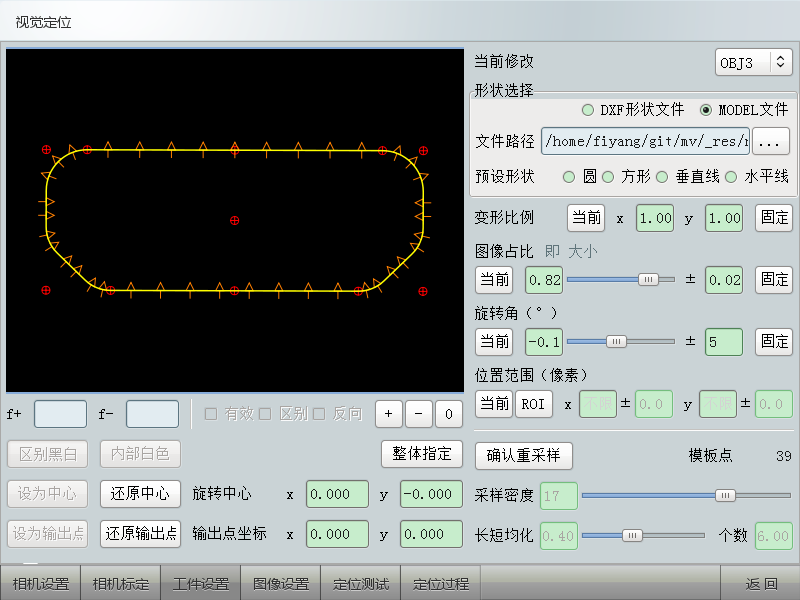This screenshot has height=600, width=800.
Task: Open the 定位测试 tab
Action: pos(360,583)
